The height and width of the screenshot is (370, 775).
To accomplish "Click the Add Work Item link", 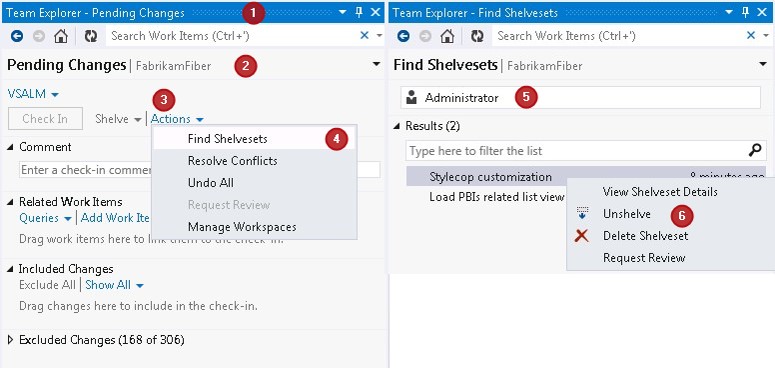I will pos(116,218).
